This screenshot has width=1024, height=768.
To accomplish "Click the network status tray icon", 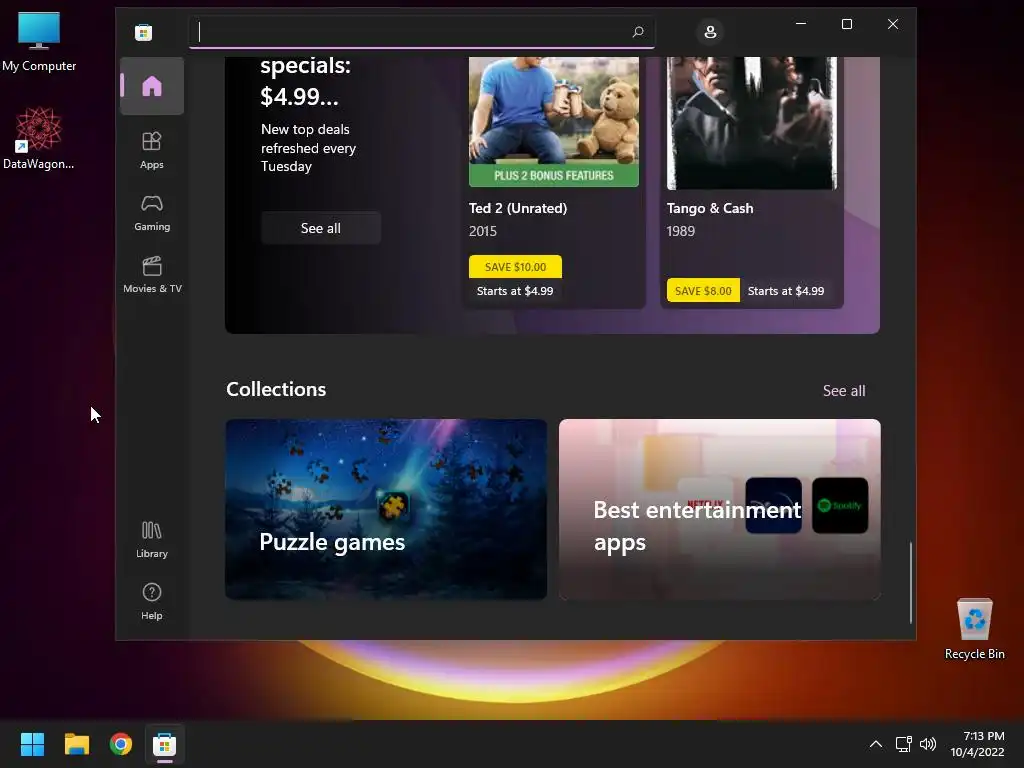I will tap(904, 744).
